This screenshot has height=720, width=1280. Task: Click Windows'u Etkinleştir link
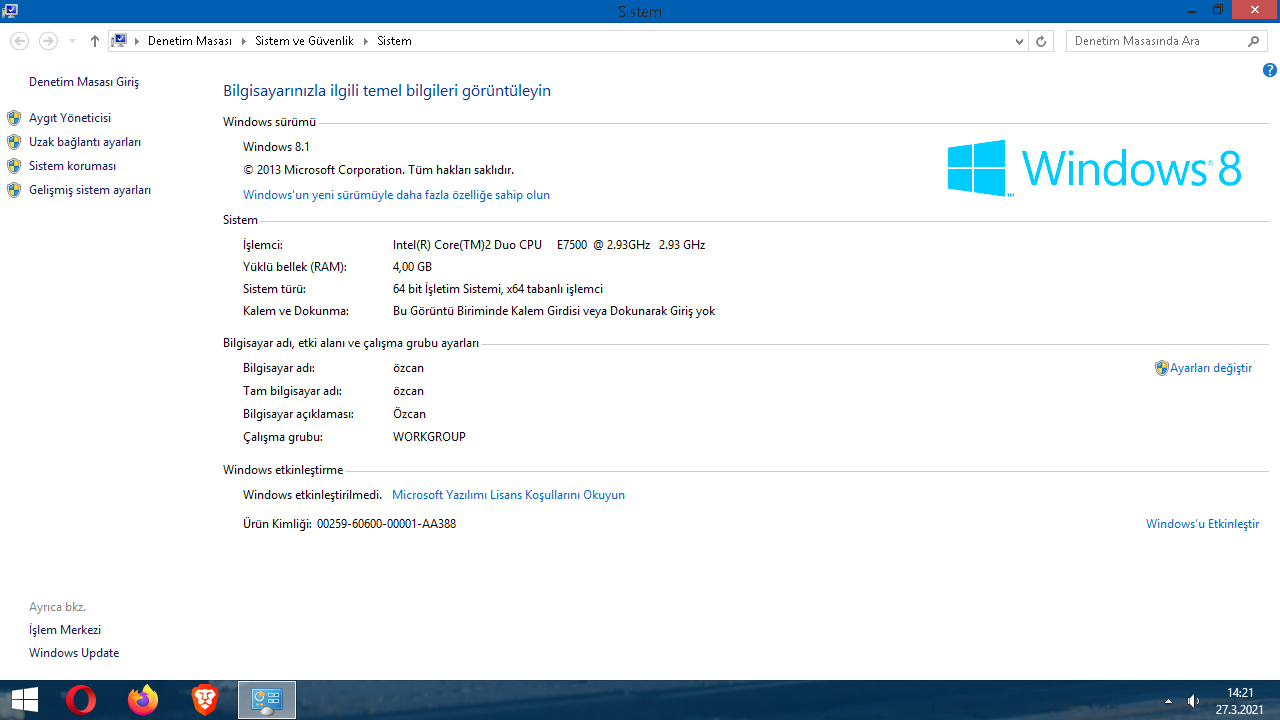pyautogui.click(x=1202, y=524)
